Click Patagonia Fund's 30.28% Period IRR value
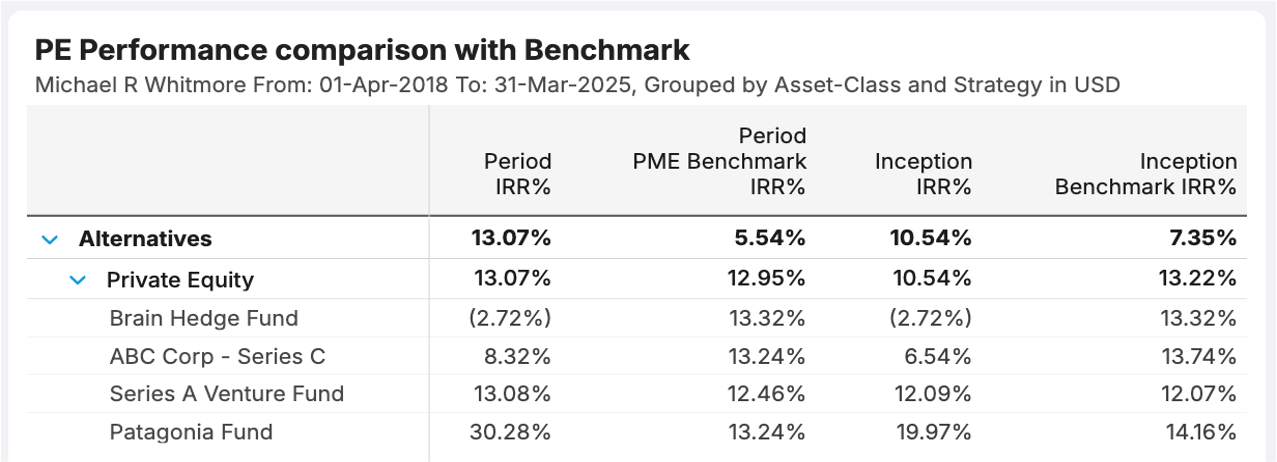 [510, 432]
